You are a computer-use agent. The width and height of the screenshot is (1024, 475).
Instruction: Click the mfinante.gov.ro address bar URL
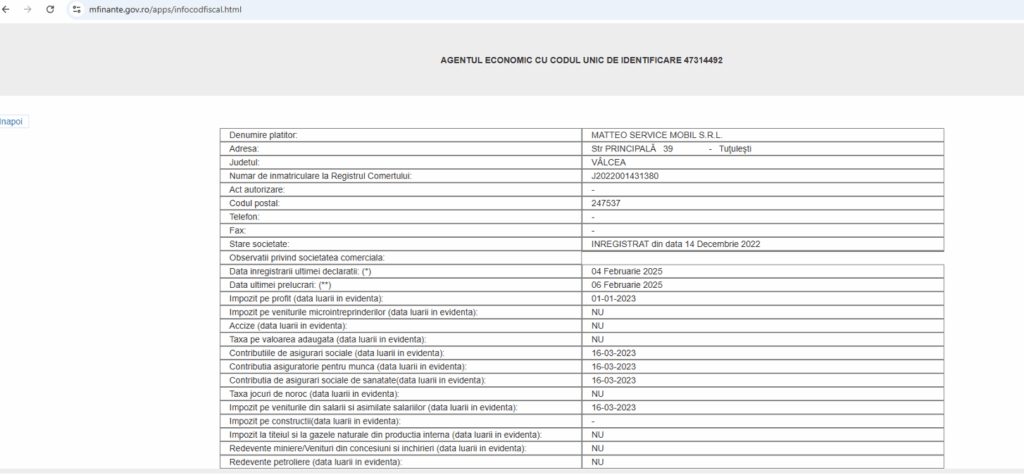point(165,10)
